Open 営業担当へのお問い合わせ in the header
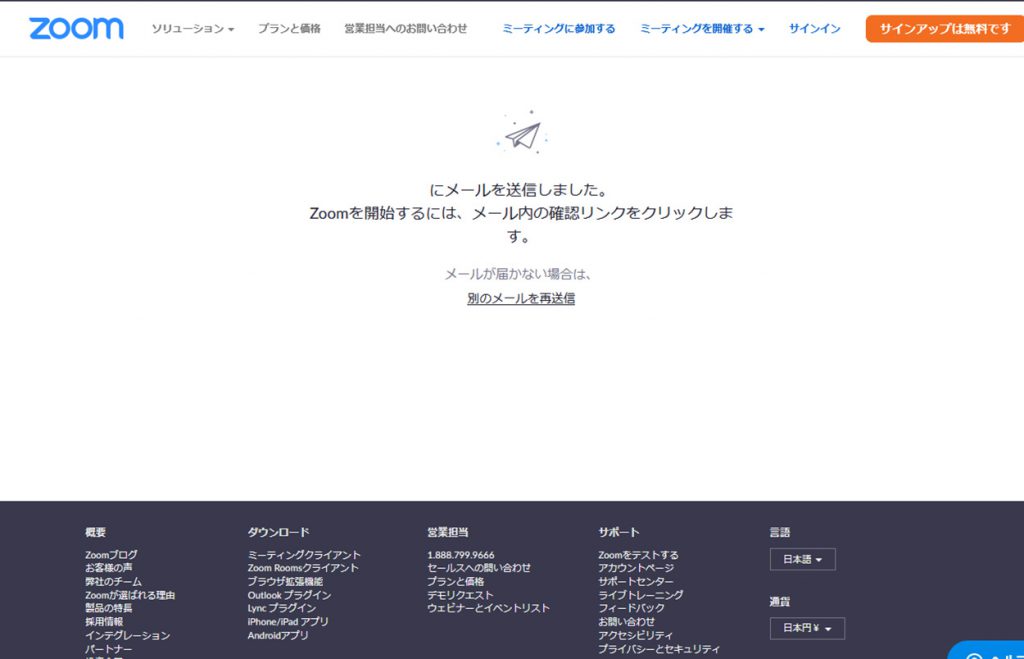 406,29
